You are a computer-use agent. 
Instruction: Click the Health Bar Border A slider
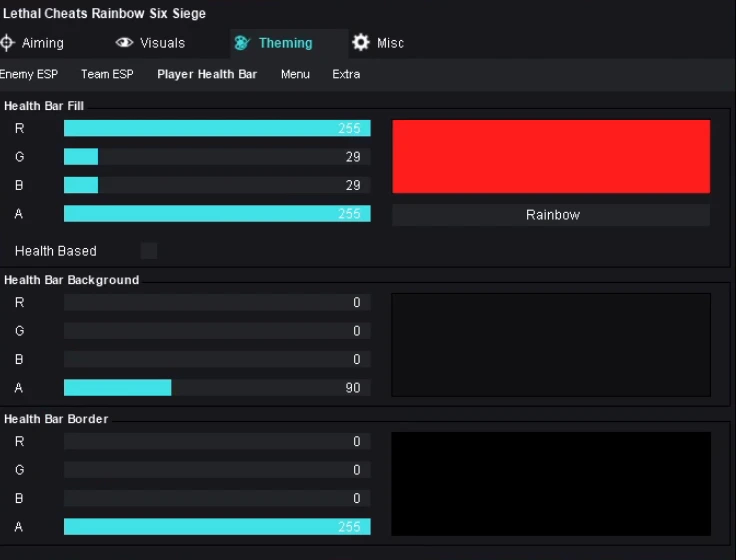(217, 527)
